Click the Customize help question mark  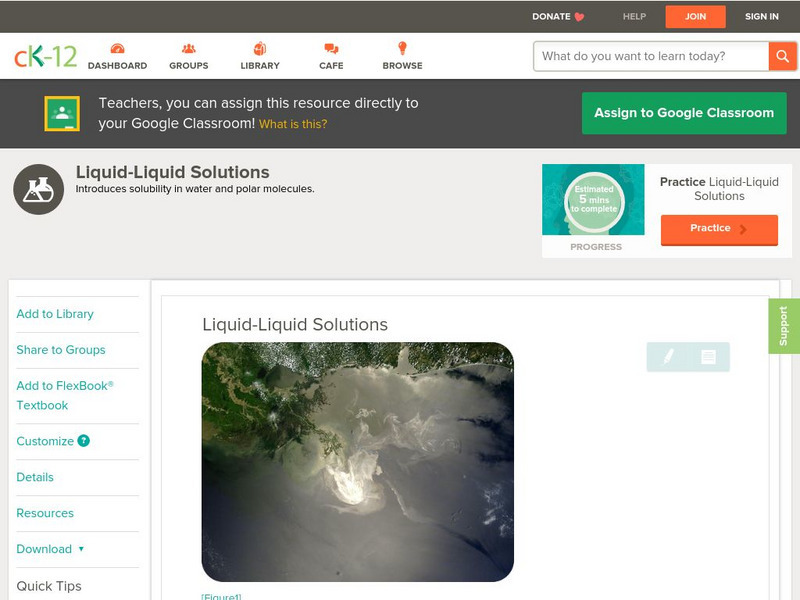[84, 441]
